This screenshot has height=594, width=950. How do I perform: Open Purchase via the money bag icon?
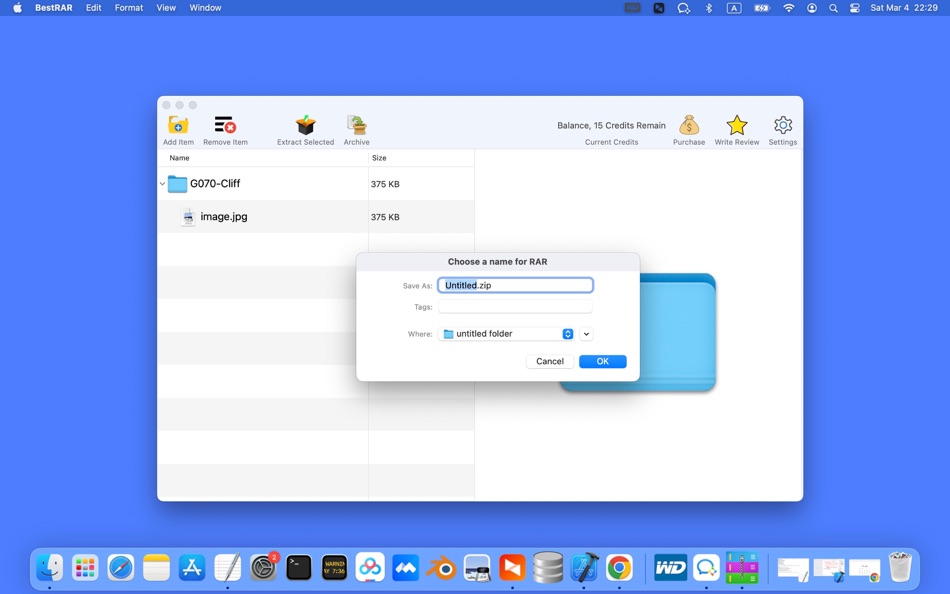tap(688, 124)
